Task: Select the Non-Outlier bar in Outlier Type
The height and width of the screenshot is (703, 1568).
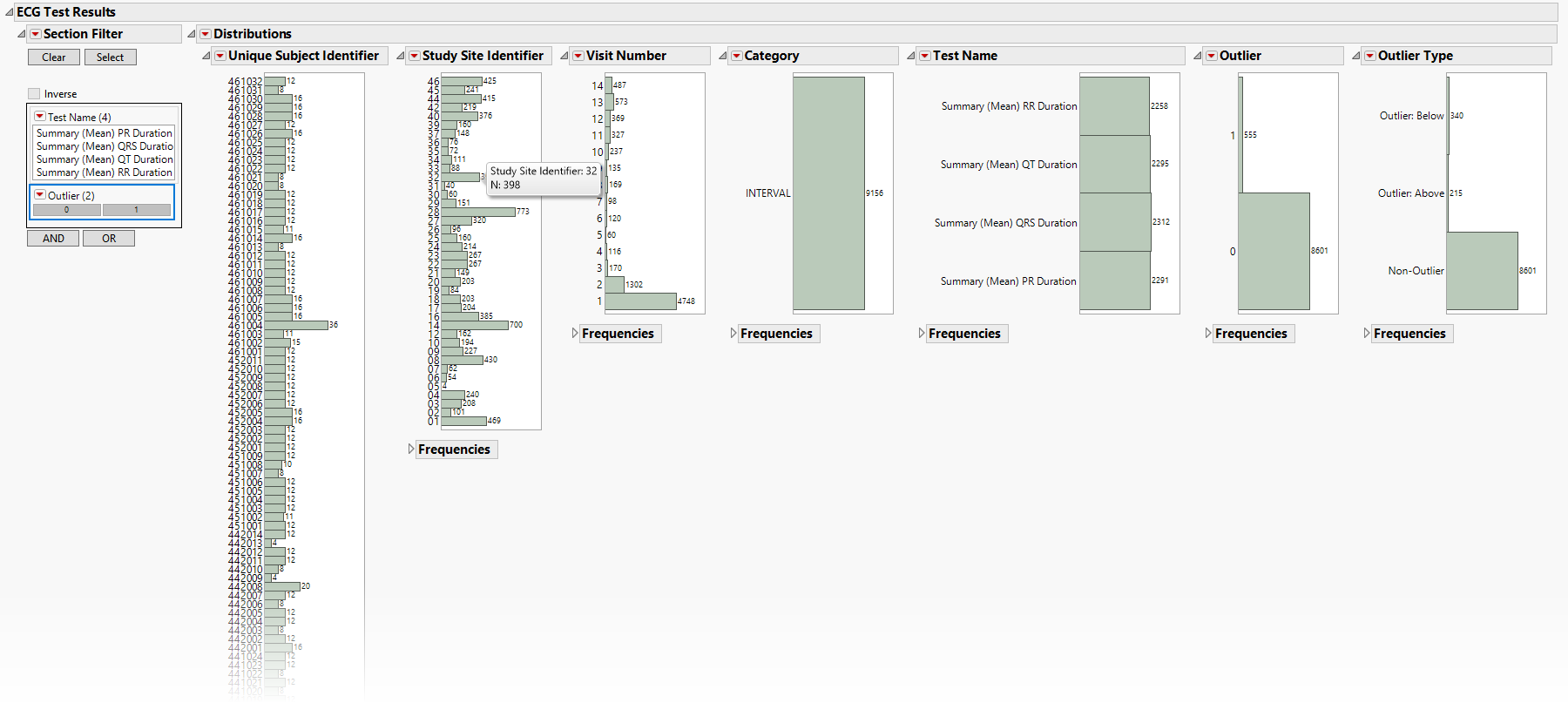Action: click(x=1482, y=271)
